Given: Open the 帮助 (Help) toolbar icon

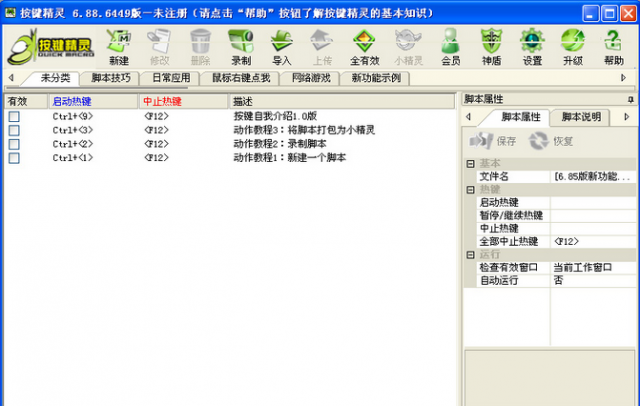Looking at the screenshot, I should (613, 46).
